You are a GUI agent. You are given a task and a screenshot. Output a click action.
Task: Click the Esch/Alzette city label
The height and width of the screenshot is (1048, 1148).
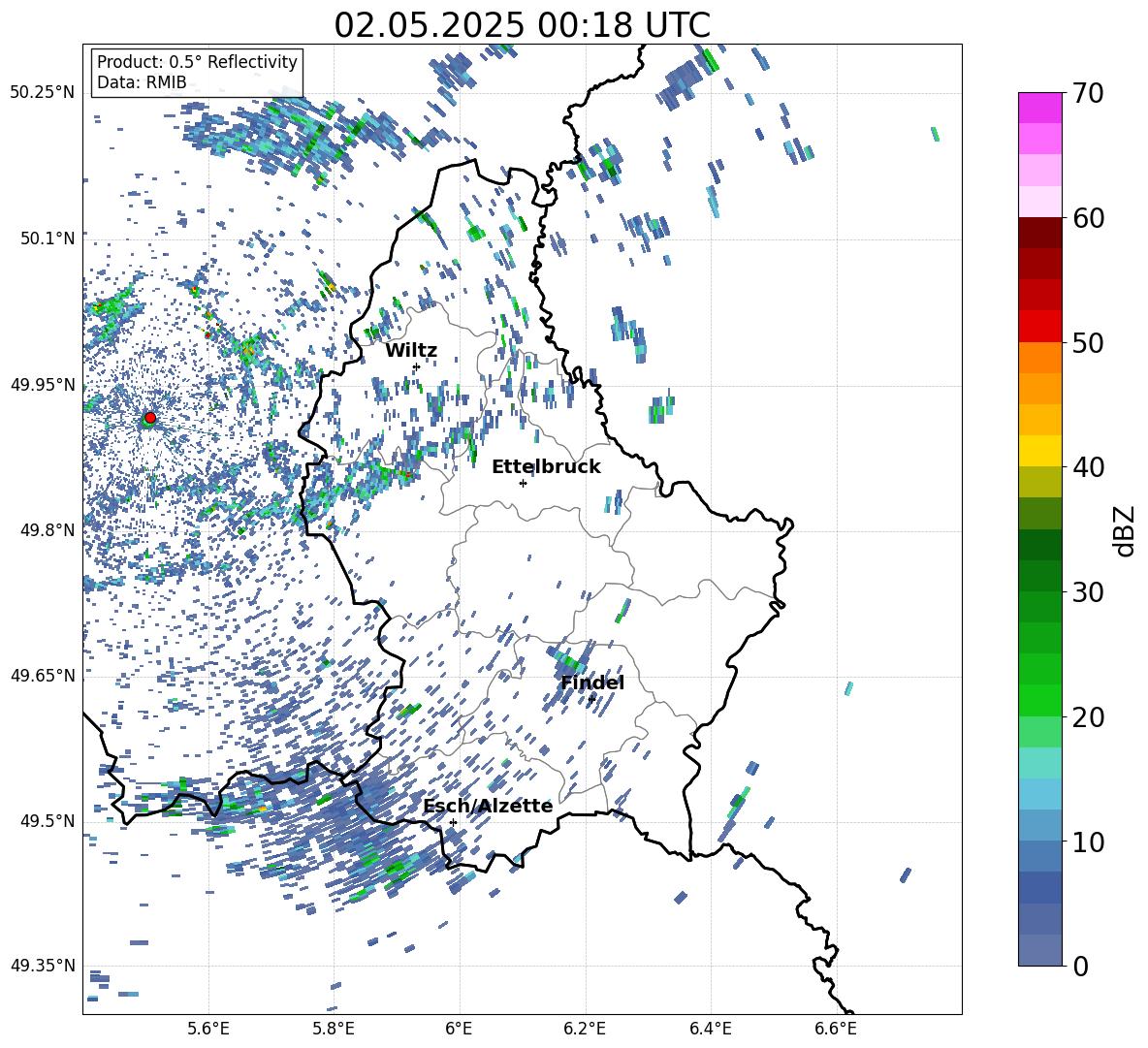pyautogui.click(x=488, y=806)
